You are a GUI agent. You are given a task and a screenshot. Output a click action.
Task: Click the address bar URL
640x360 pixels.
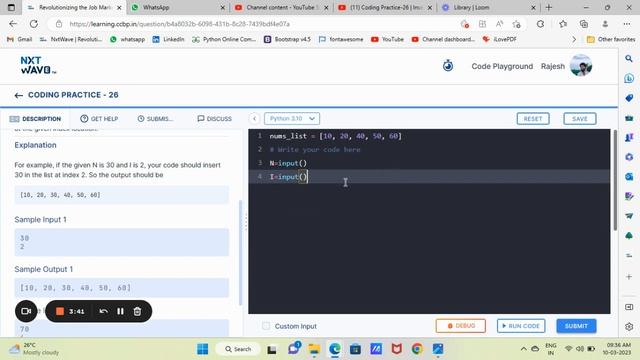pyautogui.click(x=180, y=24)
